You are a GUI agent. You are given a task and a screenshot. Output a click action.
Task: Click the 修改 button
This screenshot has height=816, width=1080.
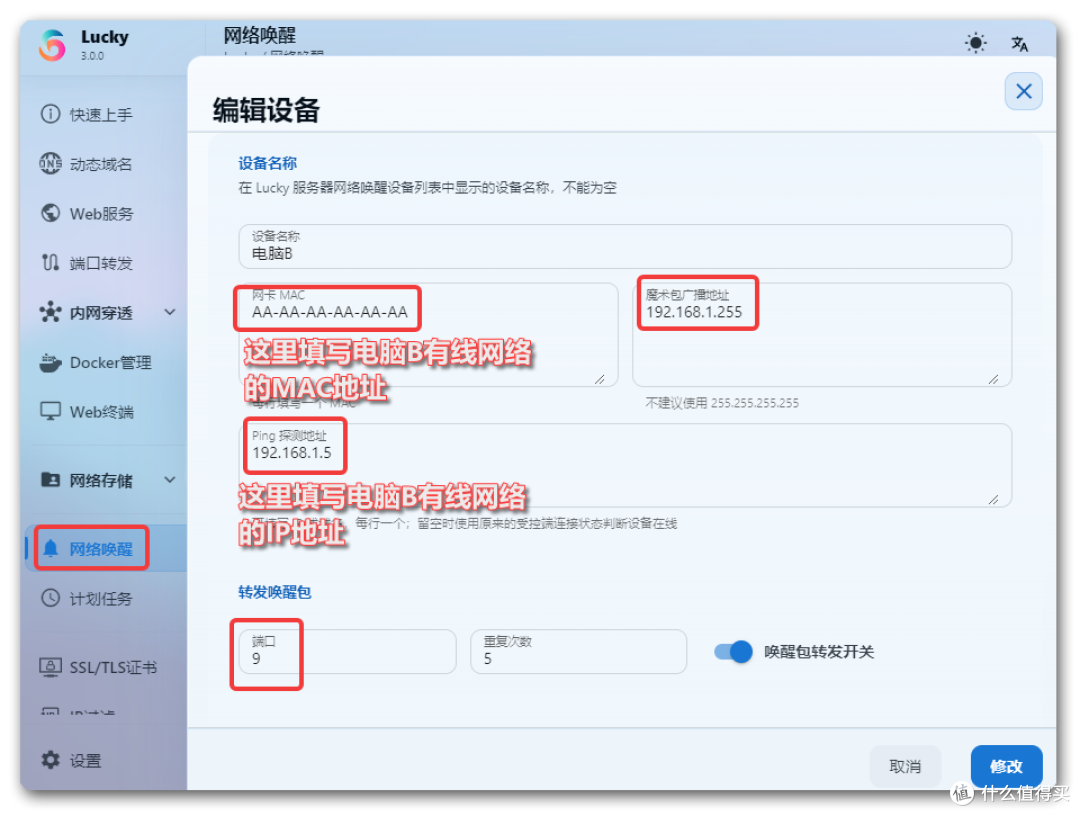(1006, 766)
